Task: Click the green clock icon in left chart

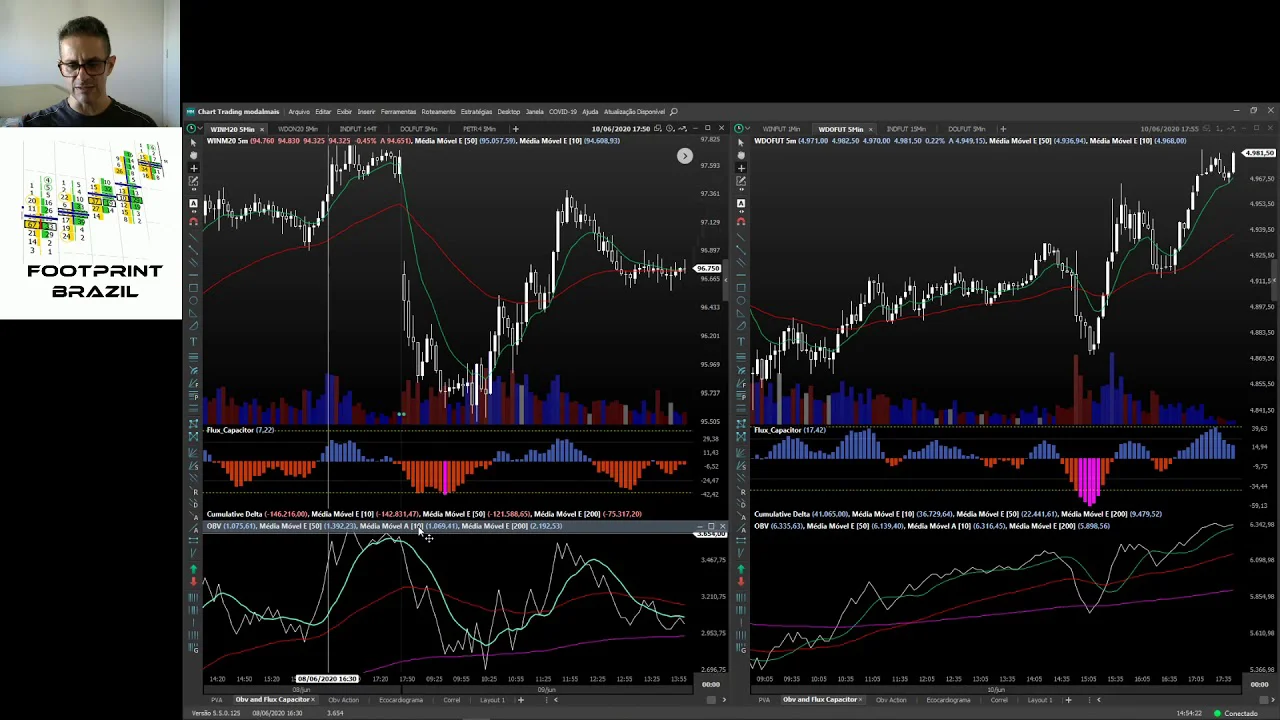Action: tap(191, 129)
